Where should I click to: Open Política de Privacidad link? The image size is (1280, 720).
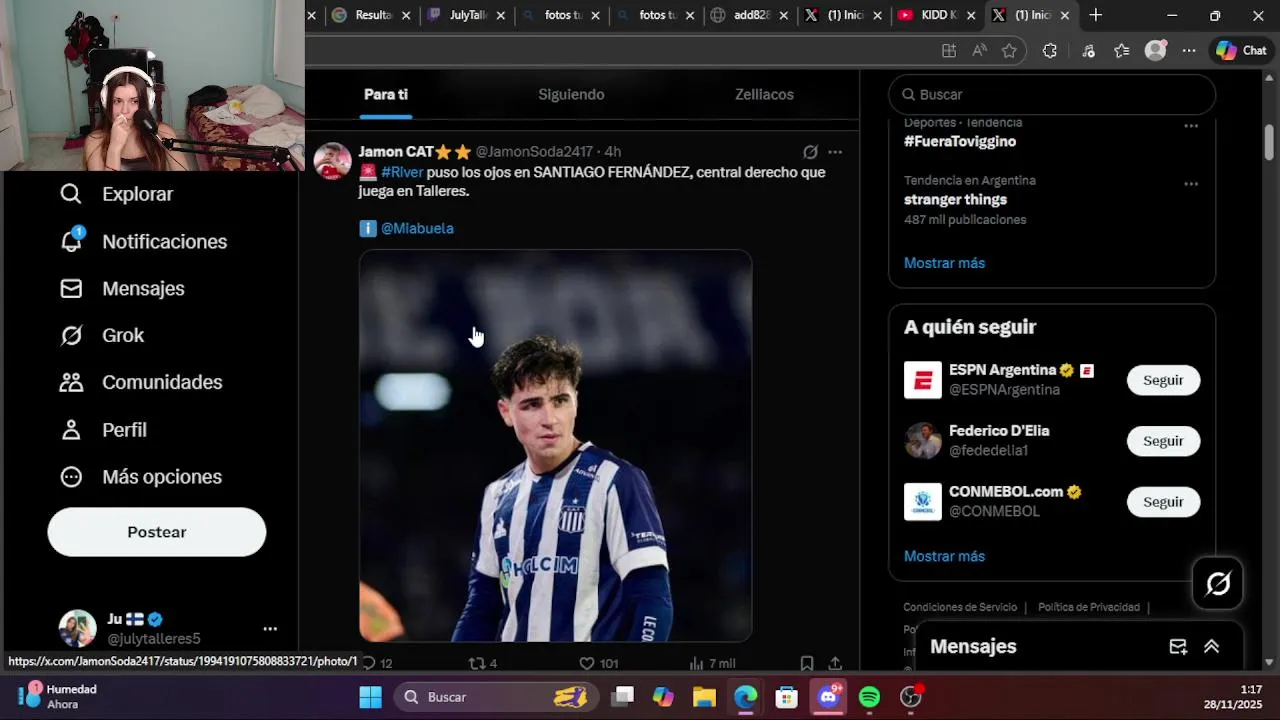[1089, 607]
